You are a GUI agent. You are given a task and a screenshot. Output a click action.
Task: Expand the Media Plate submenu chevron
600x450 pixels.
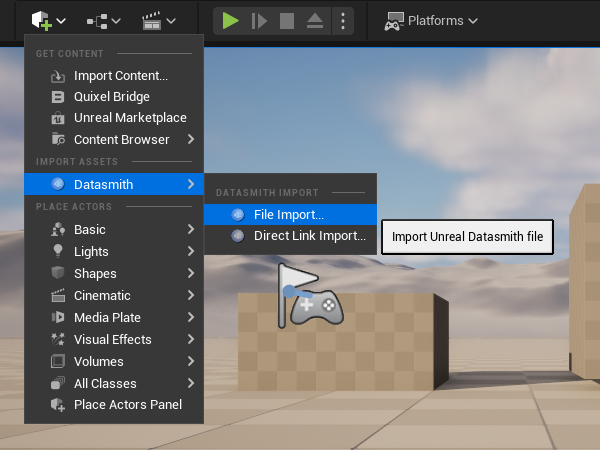[191, 317]
